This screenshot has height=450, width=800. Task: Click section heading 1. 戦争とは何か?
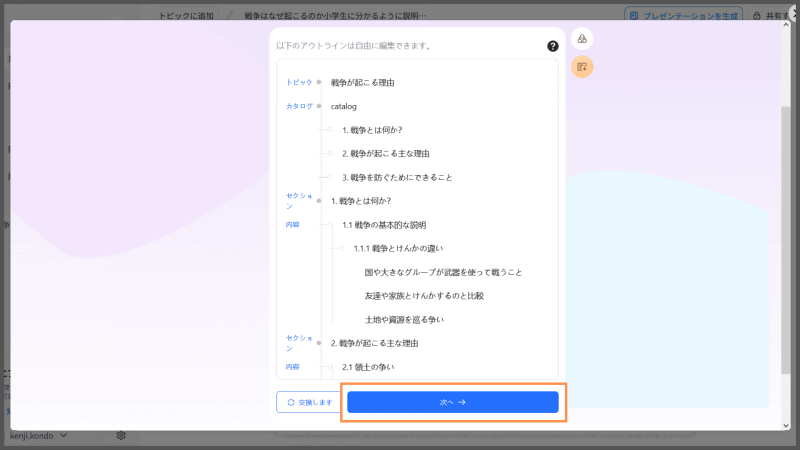click(x=361, y=201)
